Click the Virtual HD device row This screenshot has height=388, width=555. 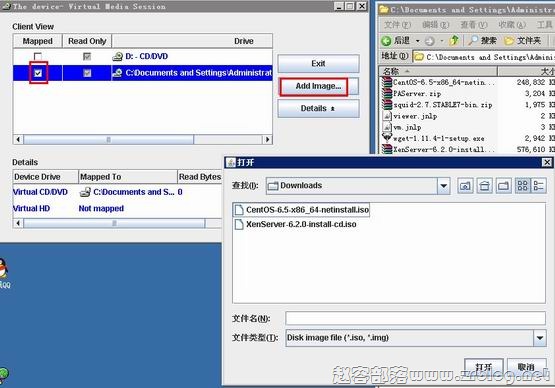pyautogui.click(x=117, y=209)
